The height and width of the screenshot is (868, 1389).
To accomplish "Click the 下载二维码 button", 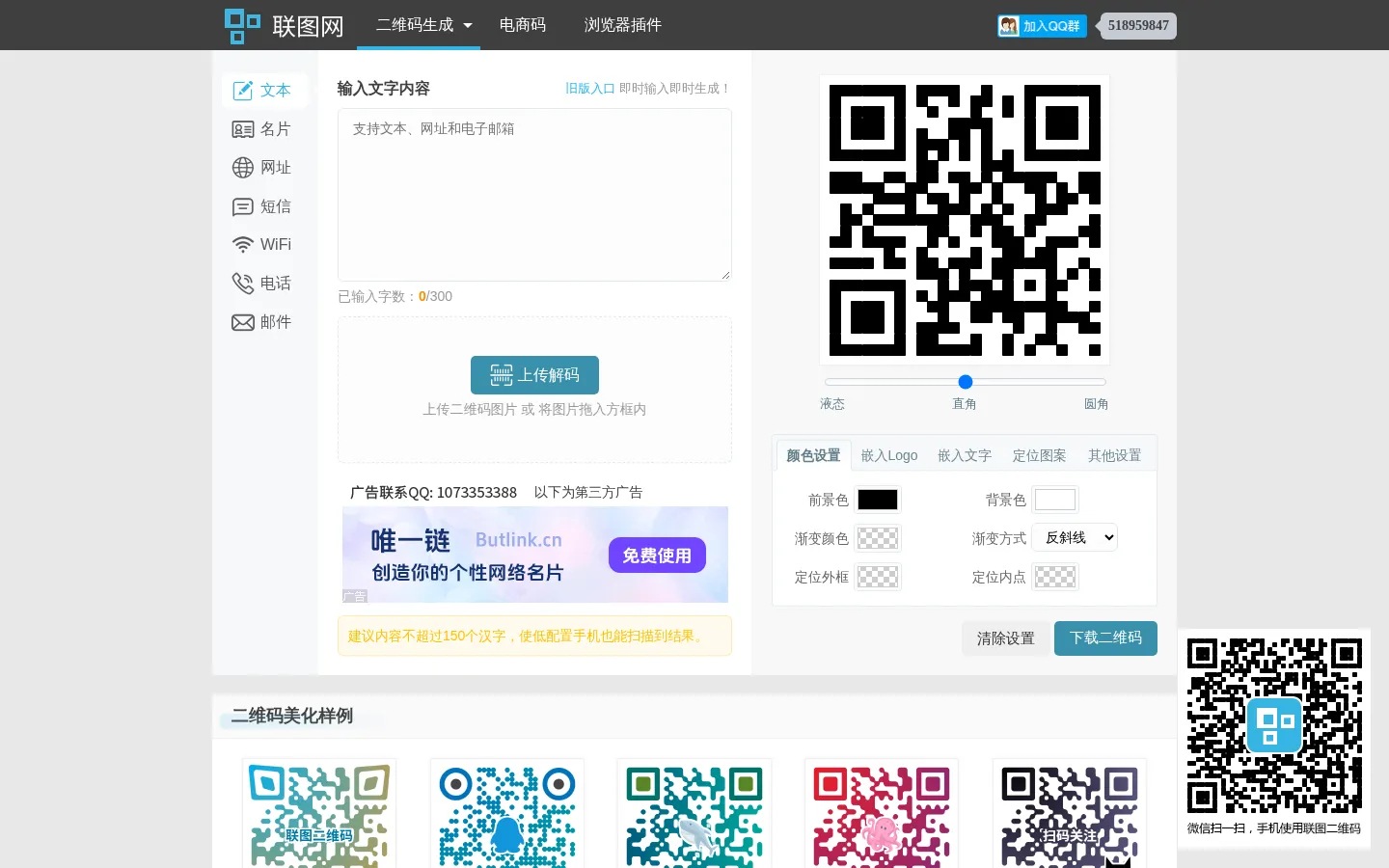I will [1105, 638].
